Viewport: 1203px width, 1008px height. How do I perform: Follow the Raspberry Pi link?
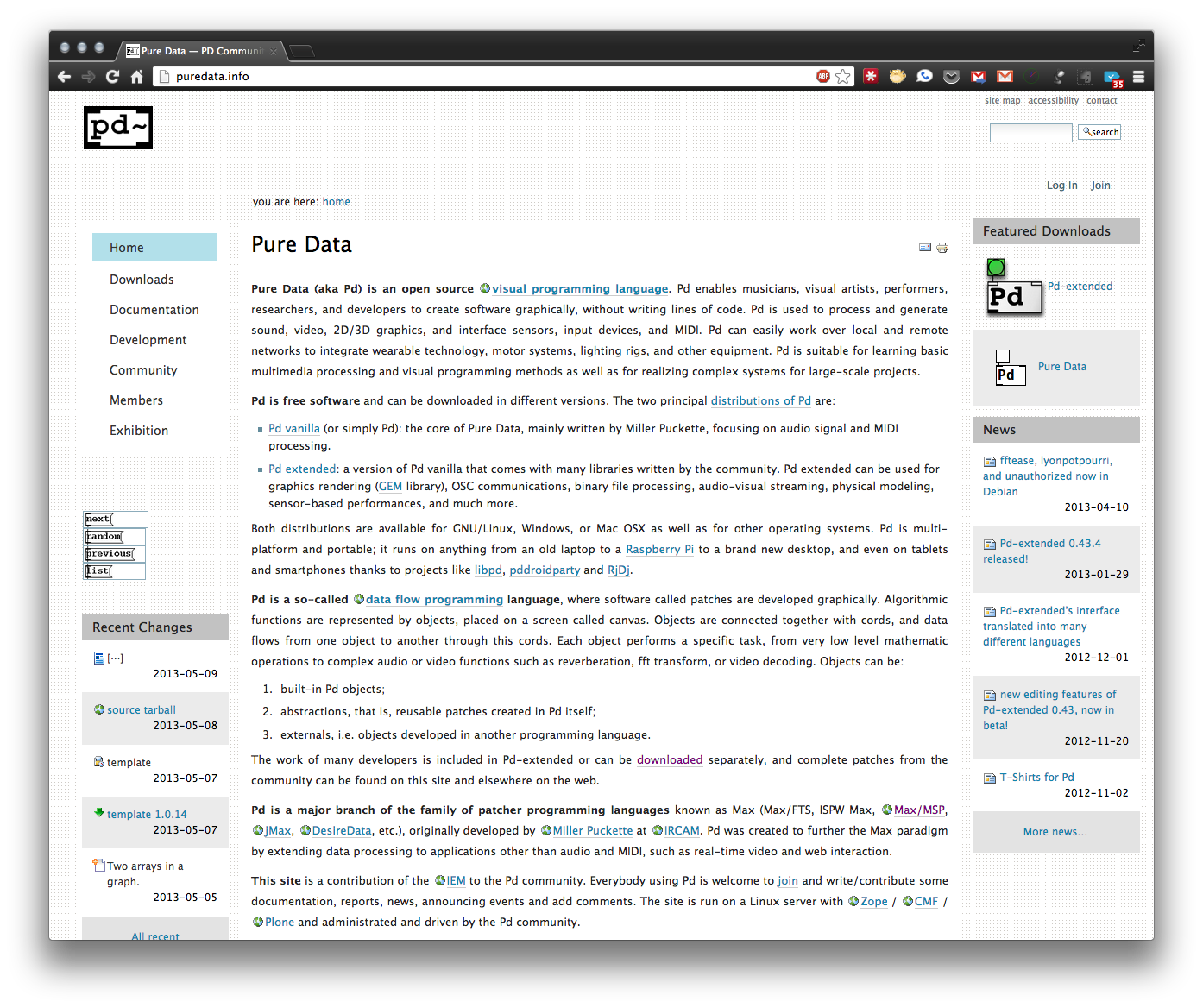(x=659, y=549)
